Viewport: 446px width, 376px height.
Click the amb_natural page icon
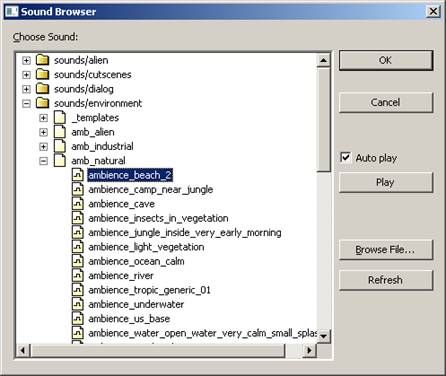60,161
